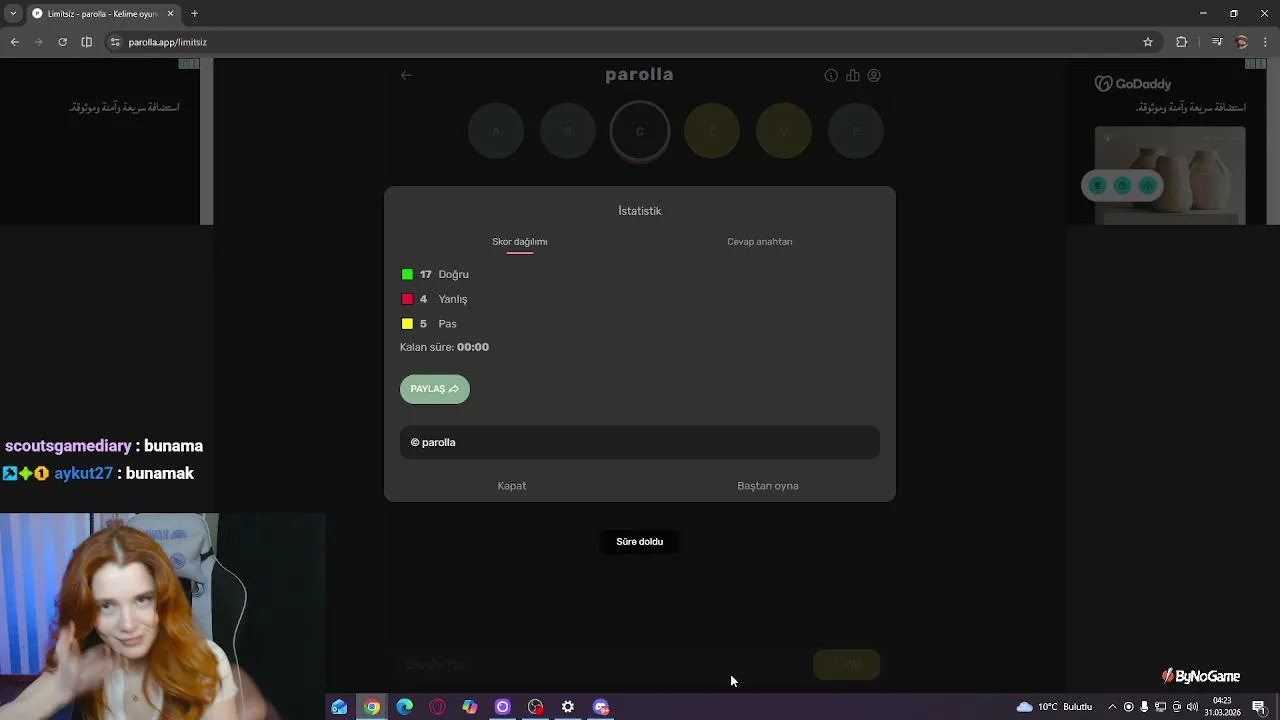The height and width of the screenshot is (720, 1280).
Task: Open site information icon in address bar
Action: point(115,42)
